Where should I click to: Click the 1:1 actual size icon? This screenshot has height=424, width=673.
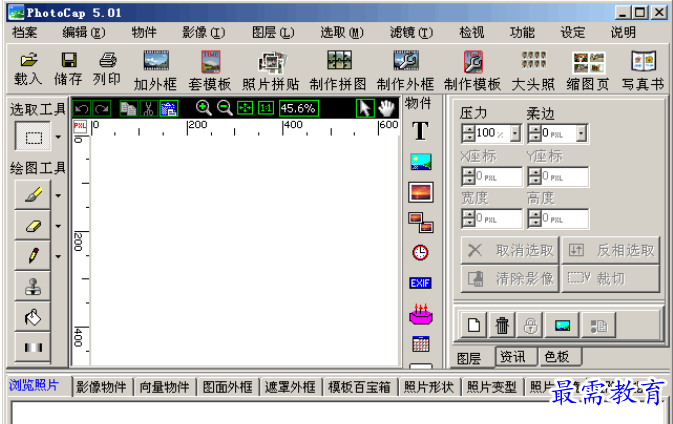pyautogui.click(x=266, y=108)
